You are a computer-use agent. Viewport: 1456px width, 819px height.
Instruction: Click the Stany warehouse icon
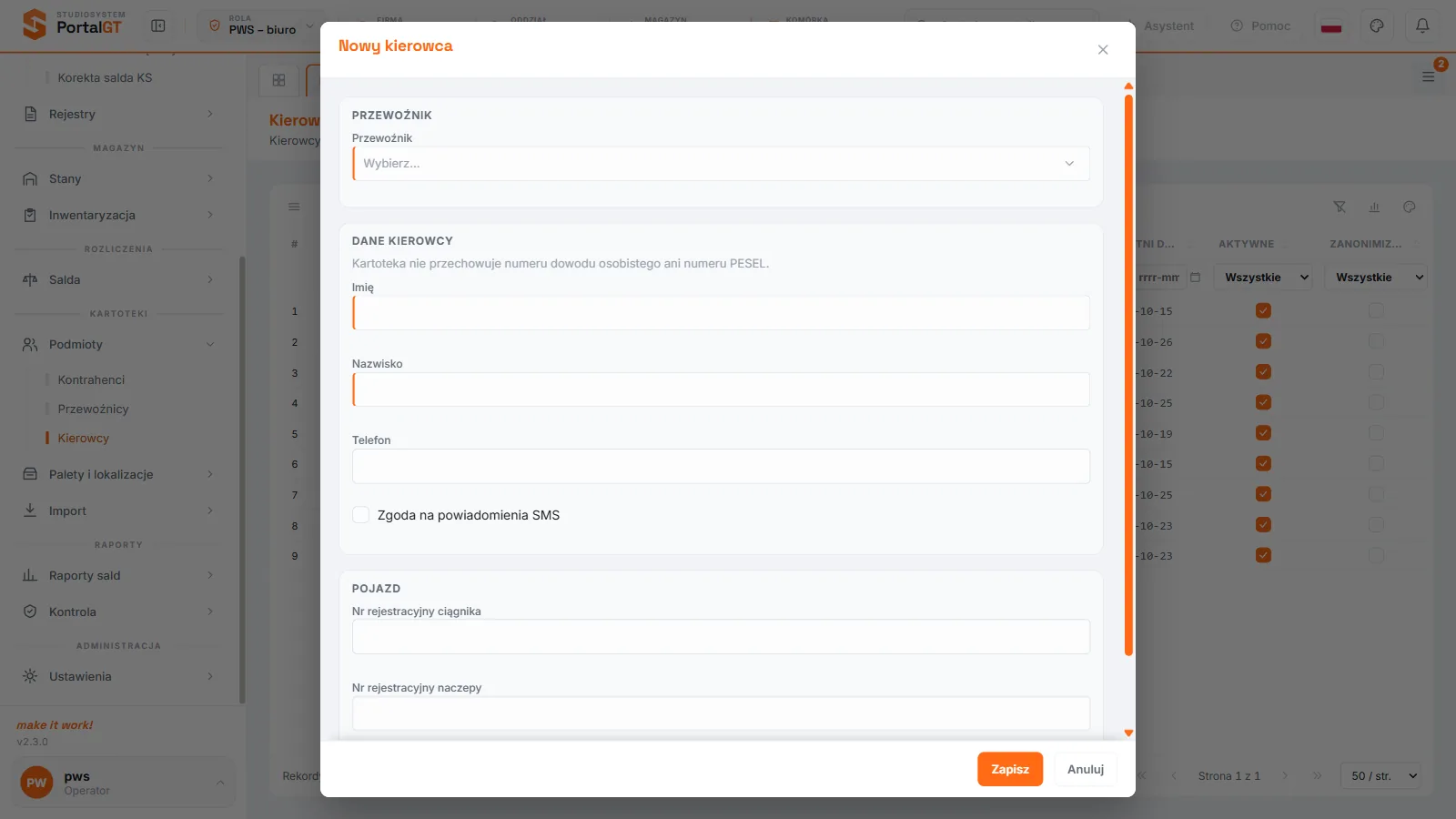click(30, 178)
